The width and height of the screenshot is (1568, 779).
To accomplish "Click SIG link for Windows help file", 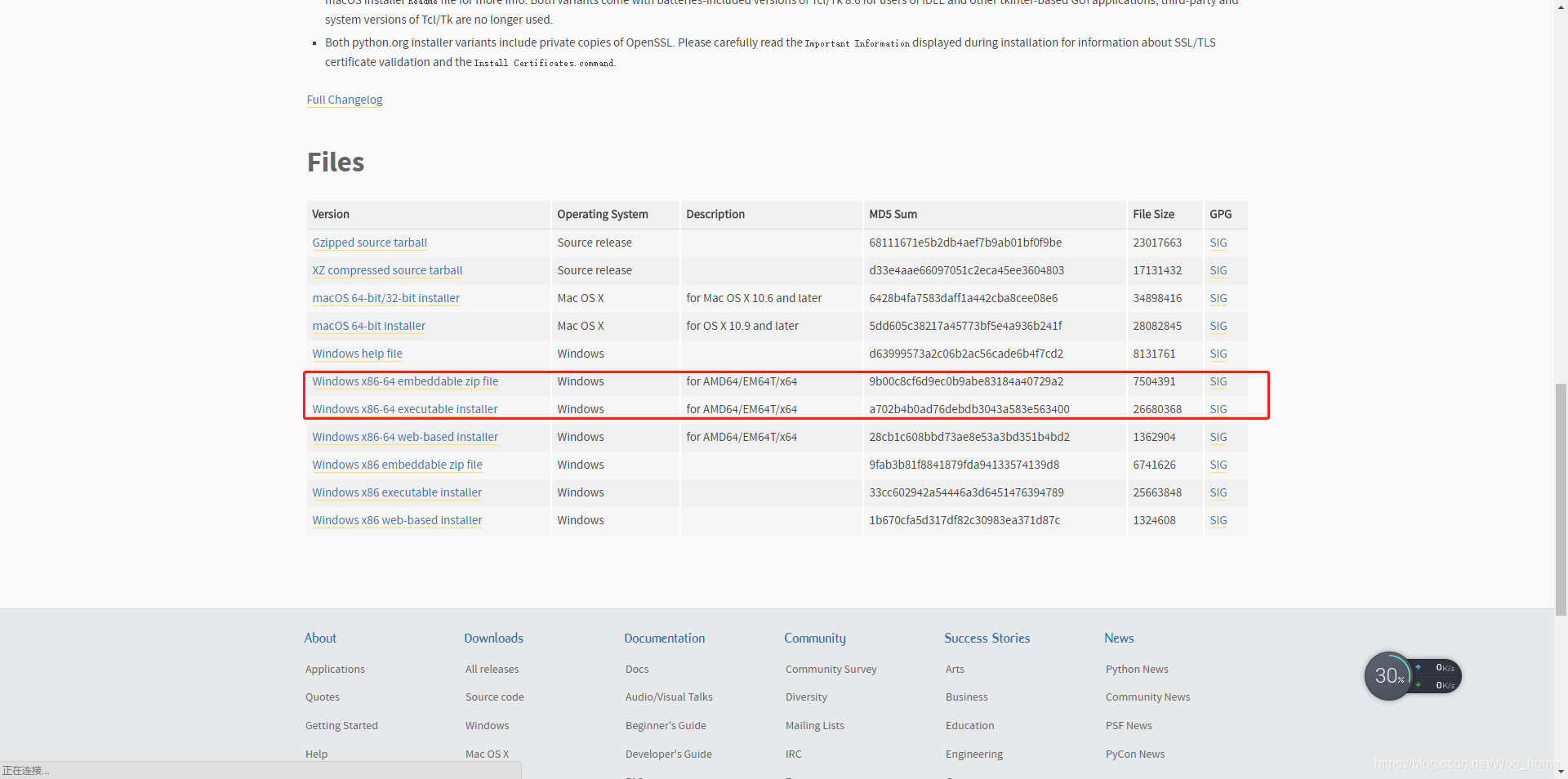I will (x=1218, y=354).
